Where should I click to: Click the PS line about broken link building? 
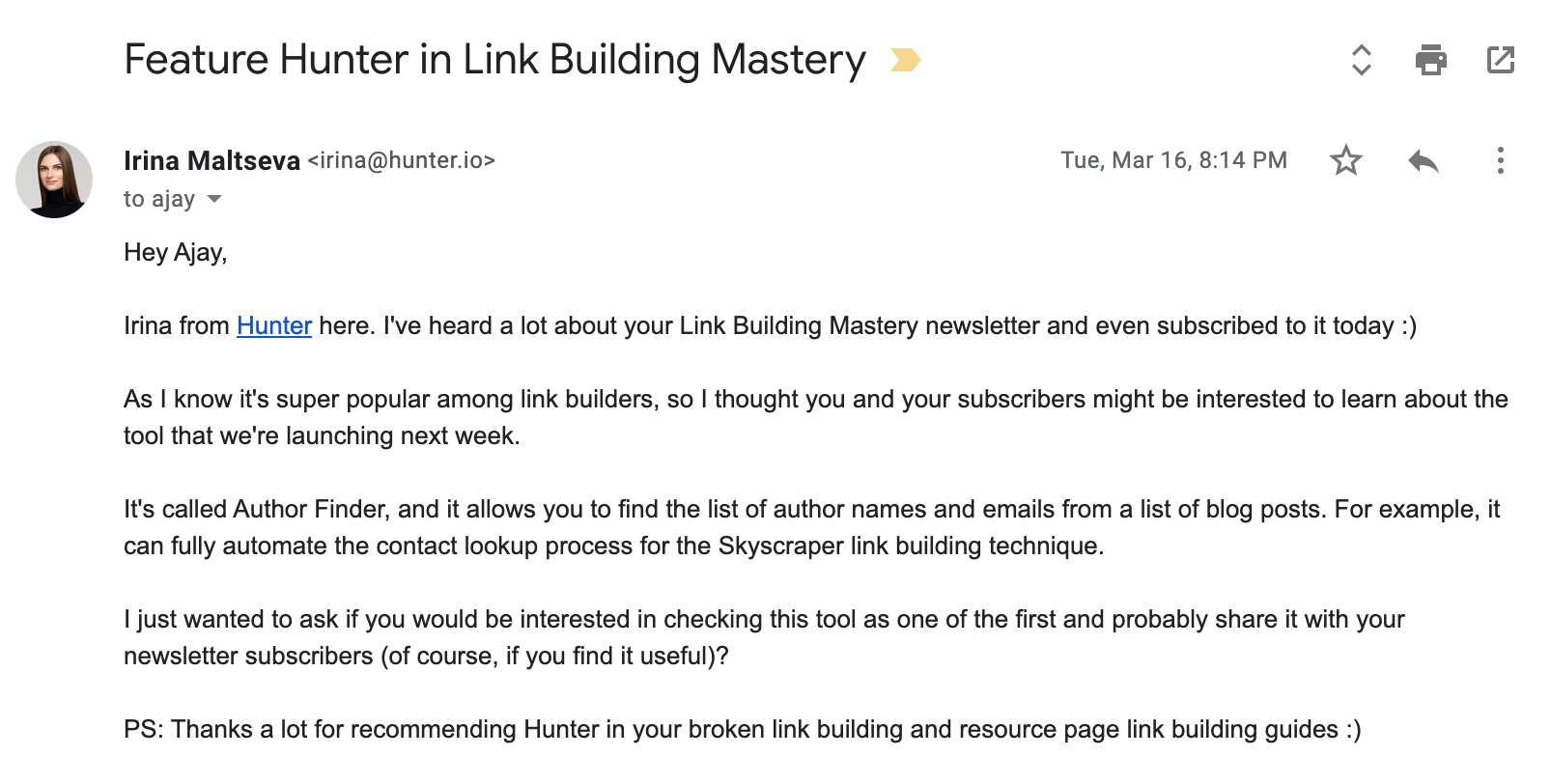(742, 729)
